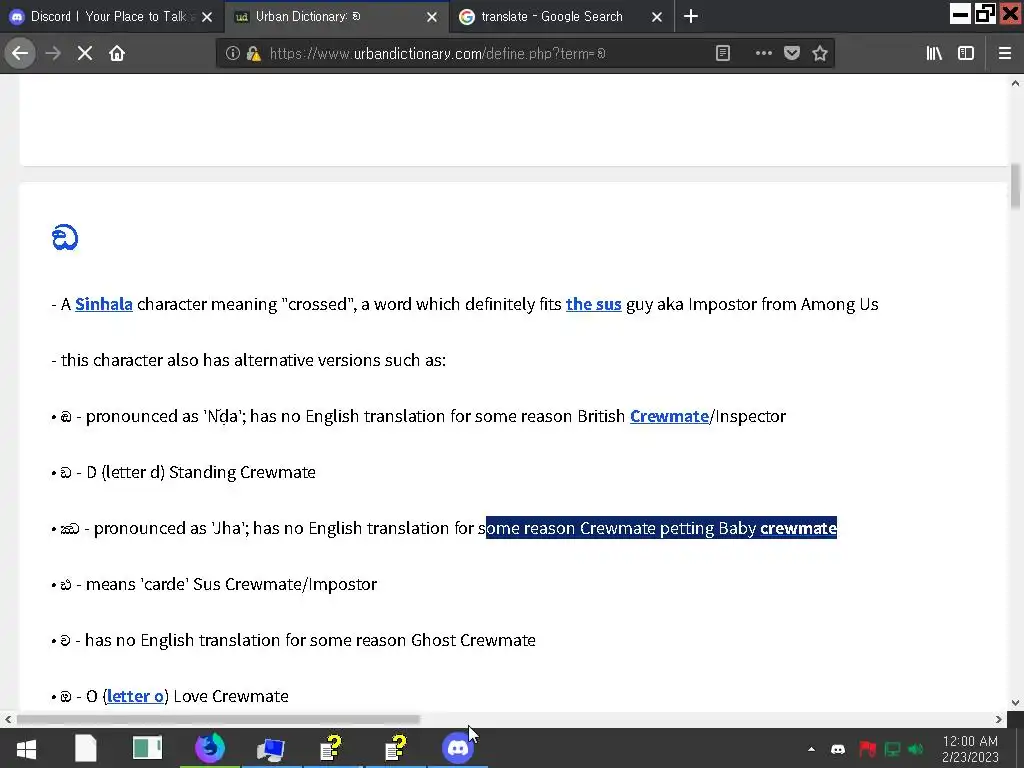Bookmark this page with star

coord(820,54)
